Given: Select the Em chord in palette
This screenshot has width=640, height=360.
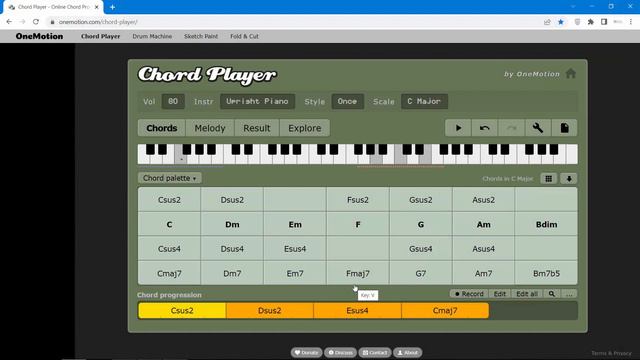Looking at the screenshot, I should (x=295, y=224).
